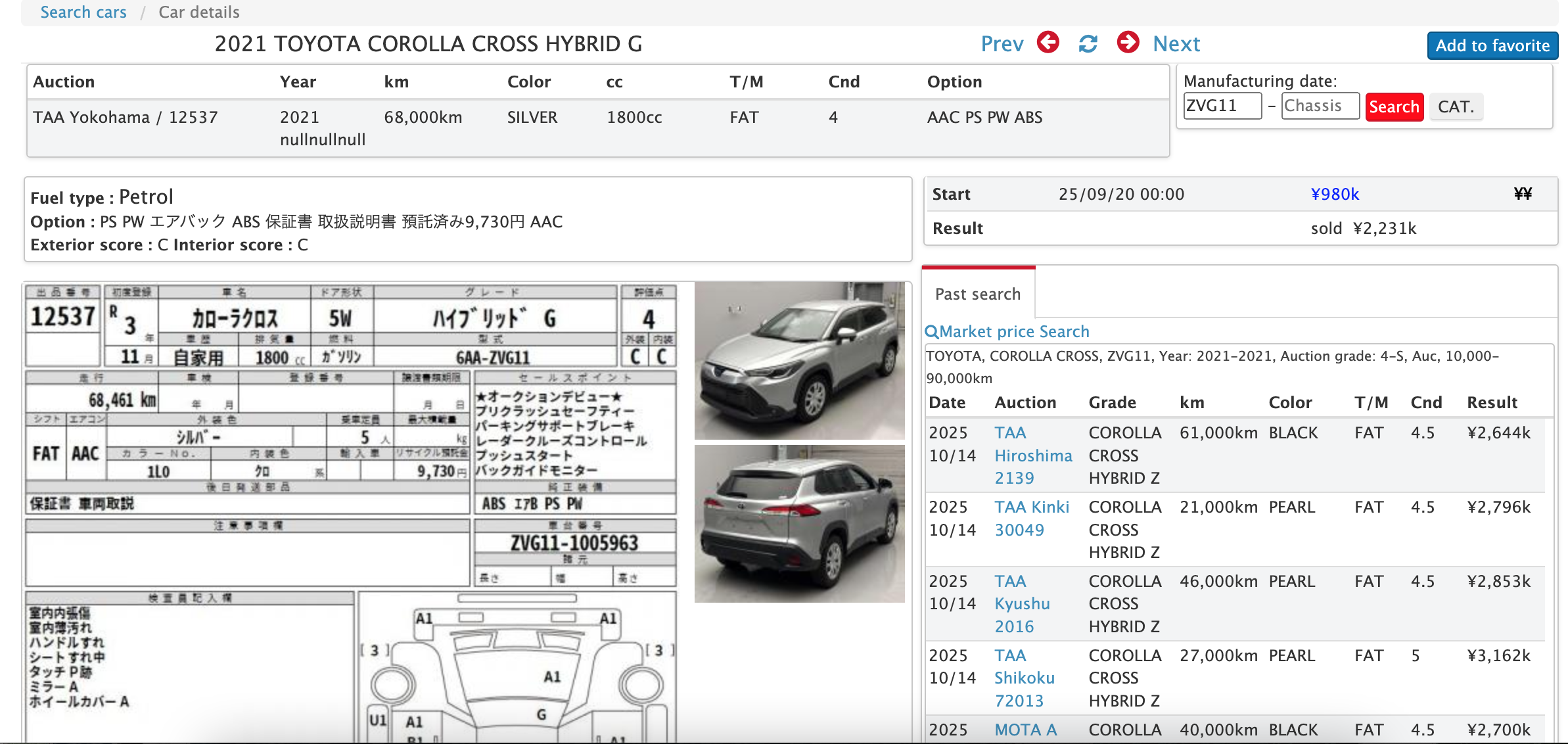The height and width of the screenshot is (744, 1568).
Task: Click the ¥¥ currency icon
Action: click(x=1523, y=194)
